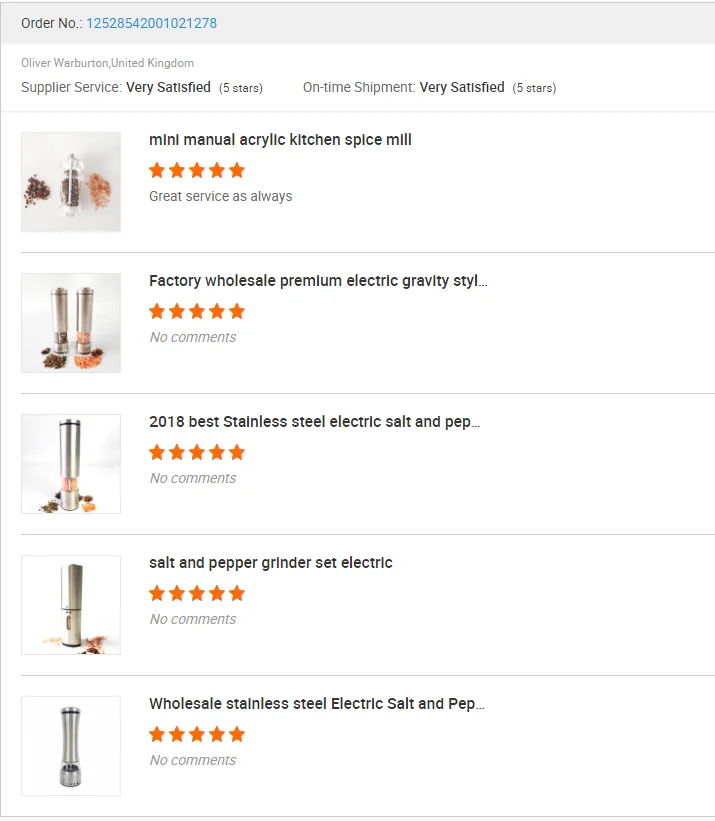
Task: Click the 'Great service as always' comment
Action: point(220,196)
